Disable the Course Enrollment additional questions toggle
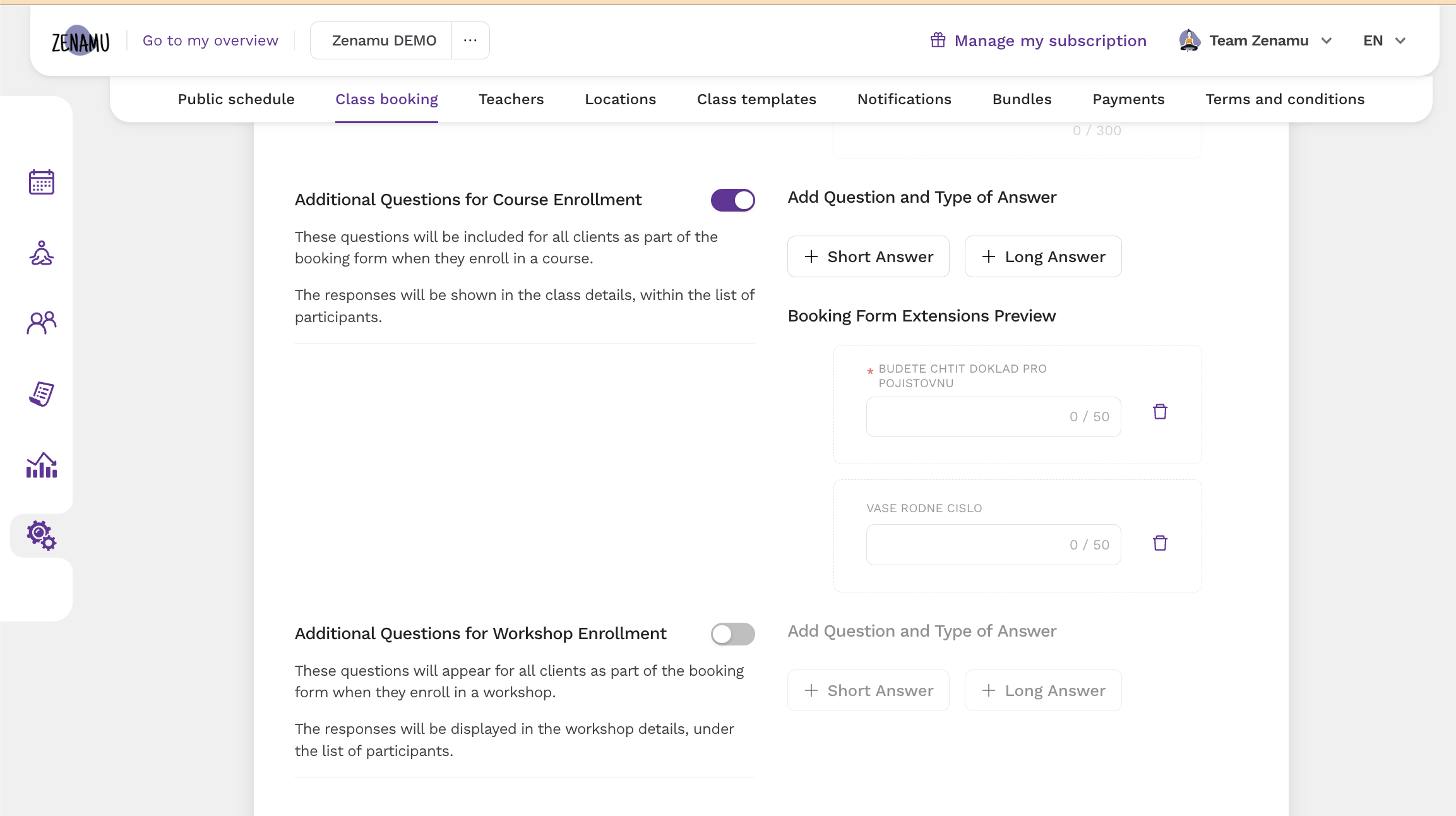 click(732, 200)
